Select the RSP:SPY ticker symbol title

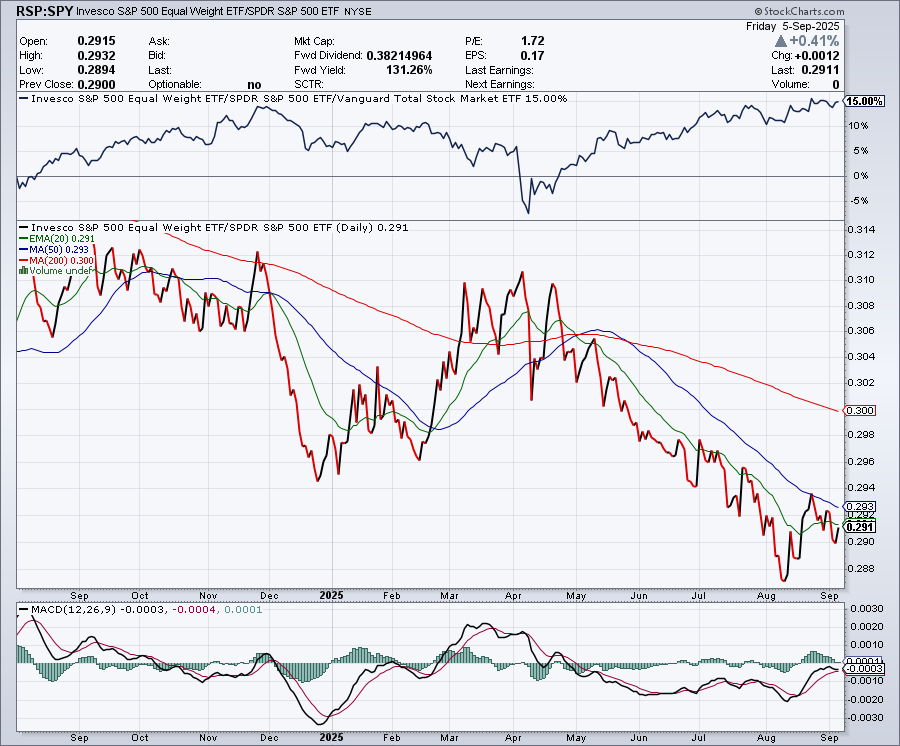[44, 11]
